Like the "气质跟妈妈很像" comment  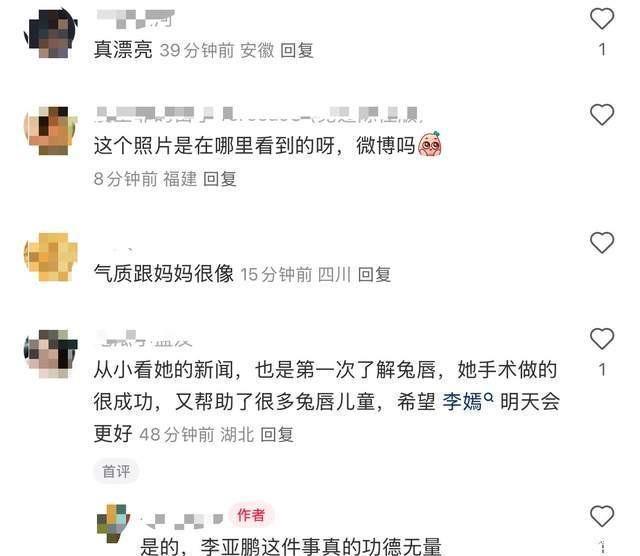[602, 242]
